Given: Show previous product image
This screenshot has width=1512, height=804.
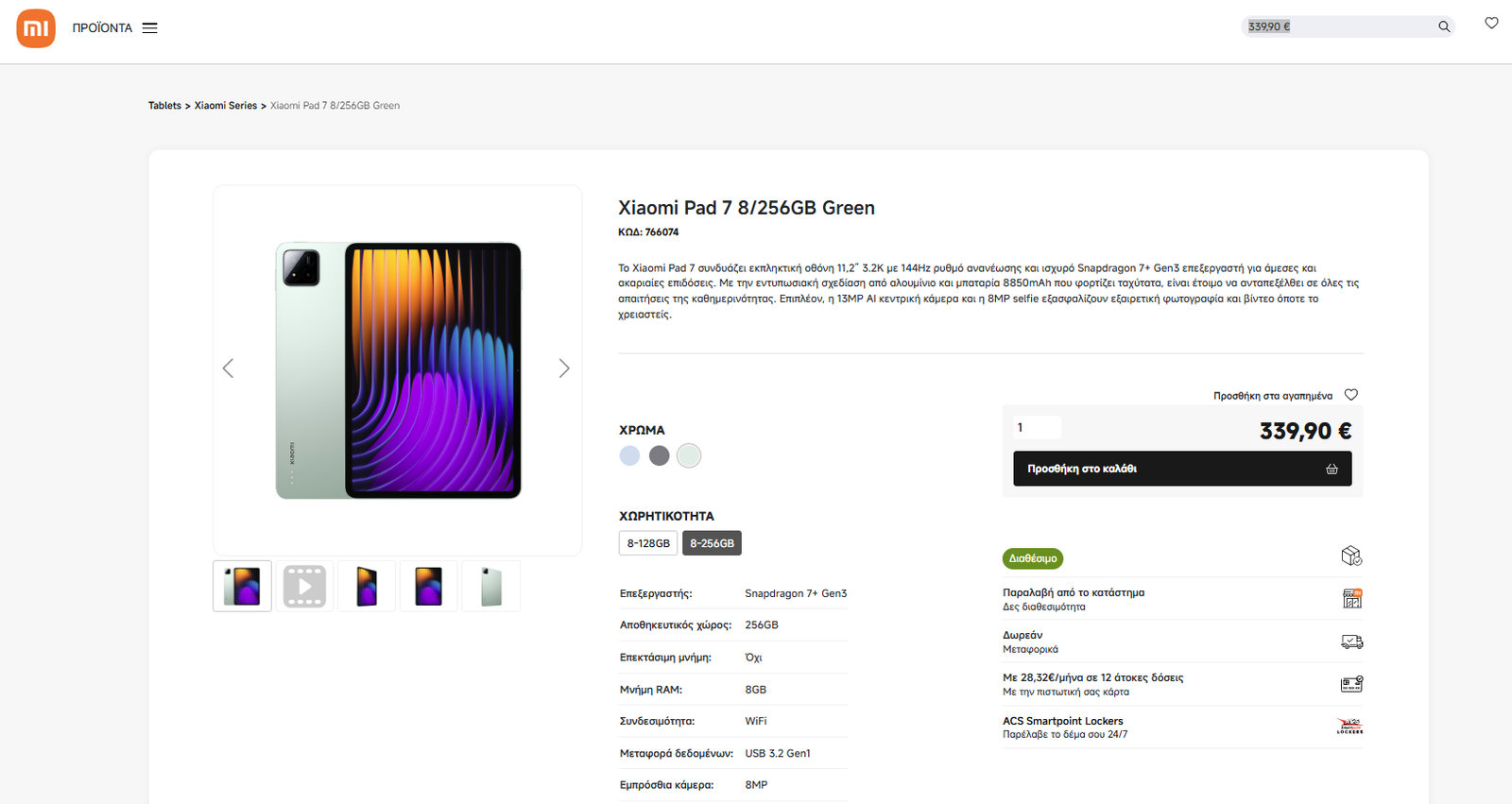Looking at the screenshot, I should coord(228,368).
